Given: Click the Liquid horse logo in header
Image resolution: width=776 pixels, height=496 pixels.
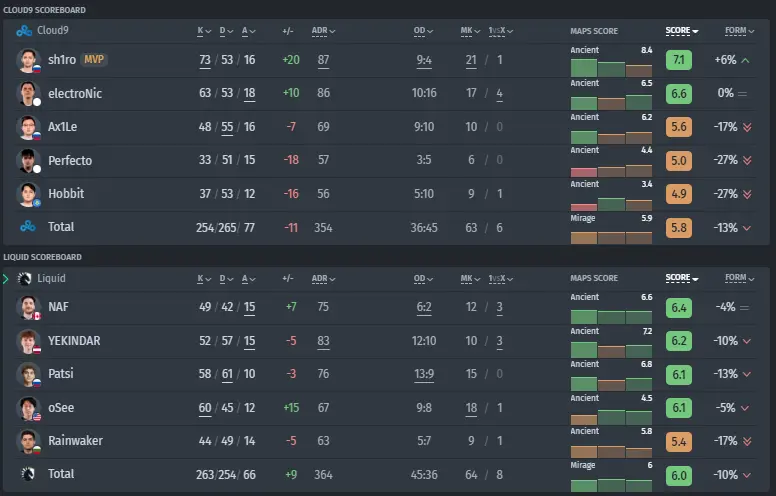Looking at the screenshot, I should coord(24,279).
